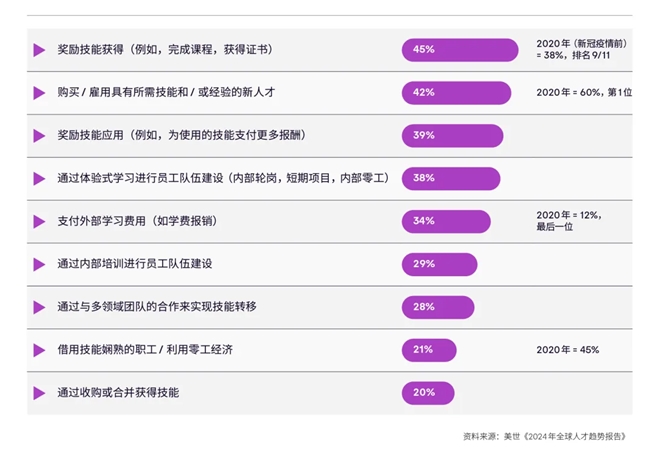650x454 pixels.
Task: Click the 34% progress bar
Action: tap(446, 221)
